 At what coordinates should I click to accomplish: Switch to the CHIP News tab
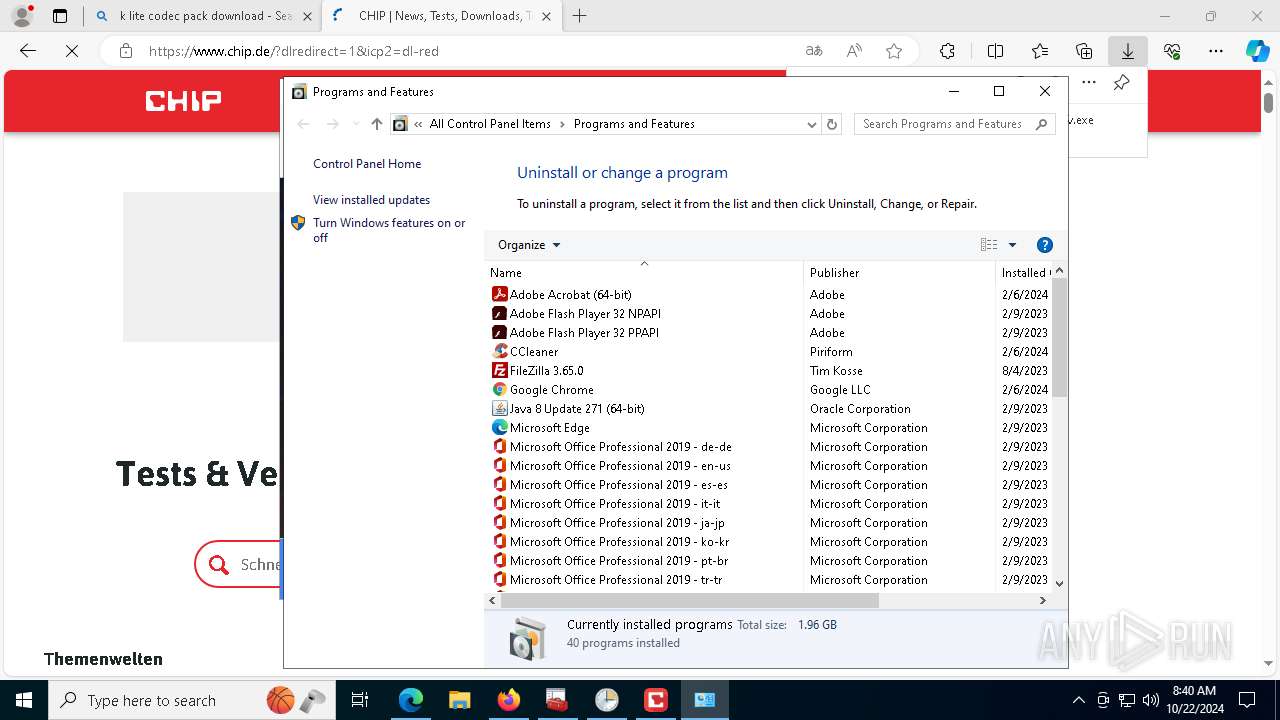click(x=442, y=16)
